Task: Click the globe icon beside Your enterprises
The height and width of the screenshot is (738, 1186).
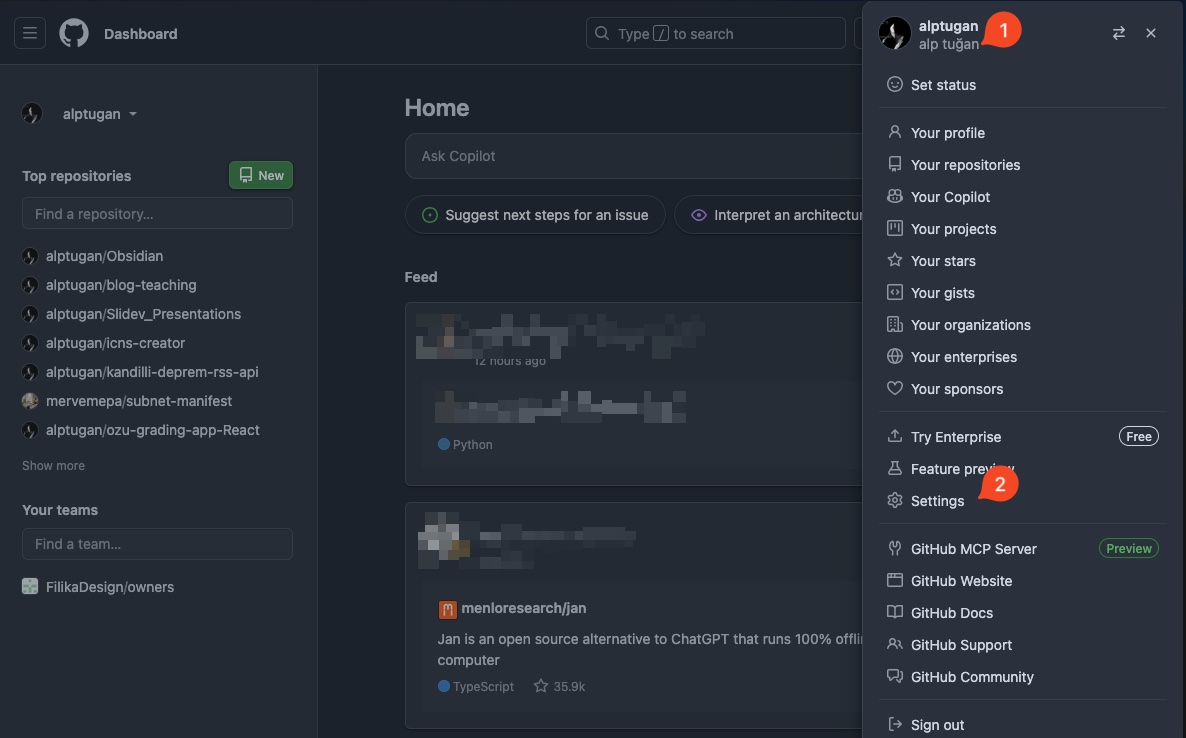Action: click(x=895, y=356)
